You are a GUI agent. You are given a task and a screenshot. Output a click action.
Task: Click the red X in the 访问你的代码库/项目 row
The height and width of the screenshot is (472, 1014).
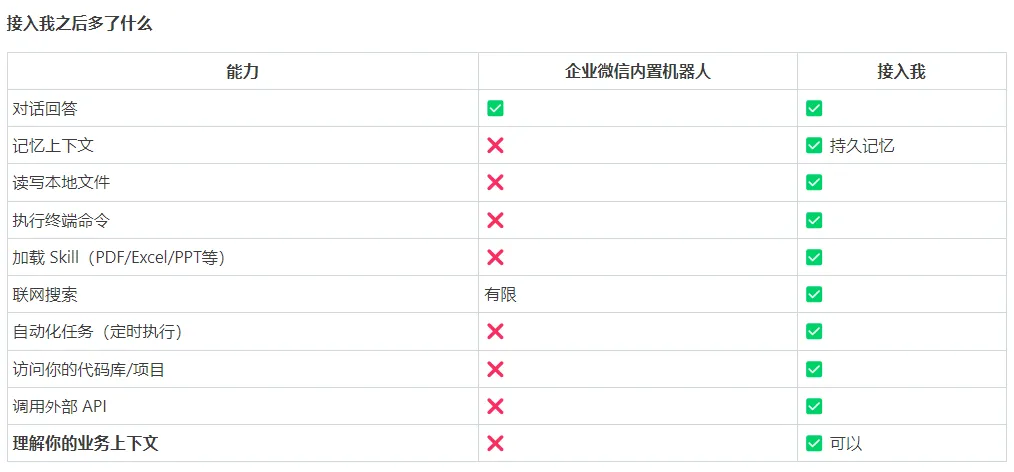pyautogui.click(x=495, y=369)
